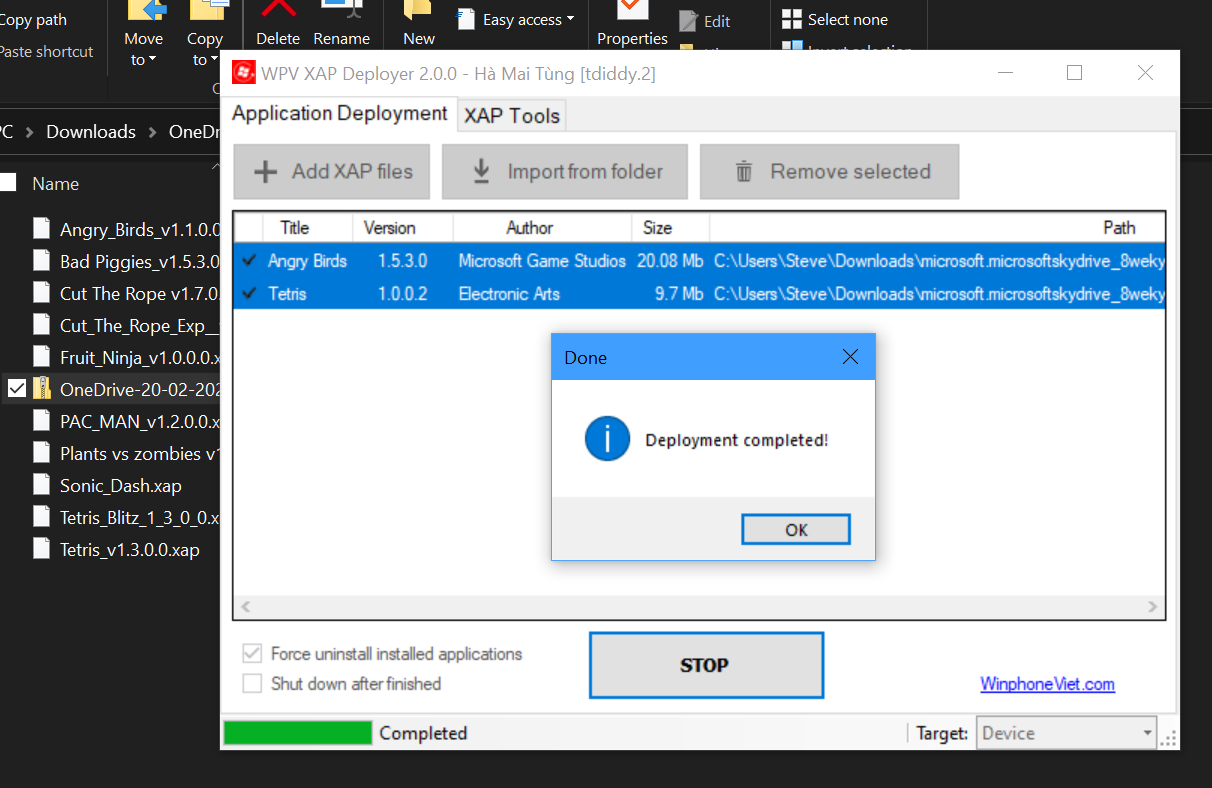The height and width of the screenshot is (788, 1212).
Task: Click Edit in Explorer ribbon
Action: coord(705,21)
